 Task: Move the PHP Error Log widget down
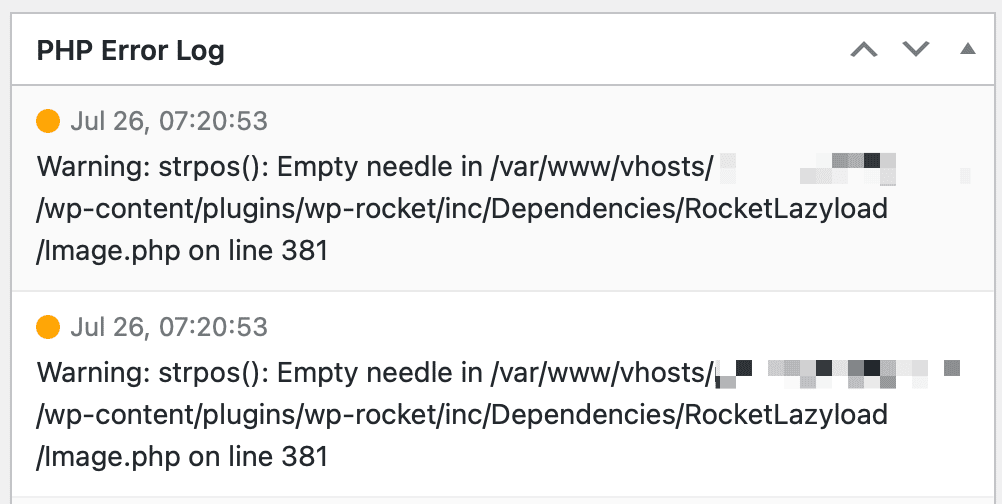pos(916,49)
